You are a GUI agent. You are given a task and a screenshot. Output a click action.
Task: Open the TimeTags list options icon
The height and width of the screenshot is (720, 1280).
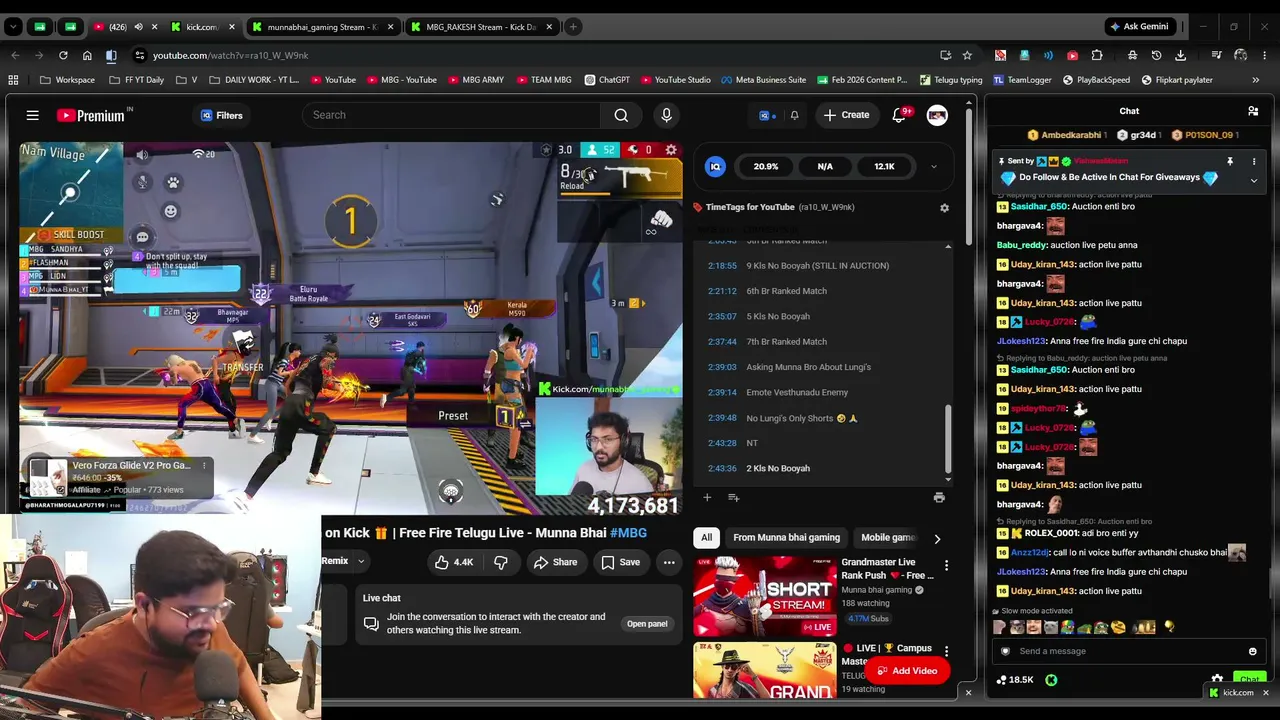point(733,497)
